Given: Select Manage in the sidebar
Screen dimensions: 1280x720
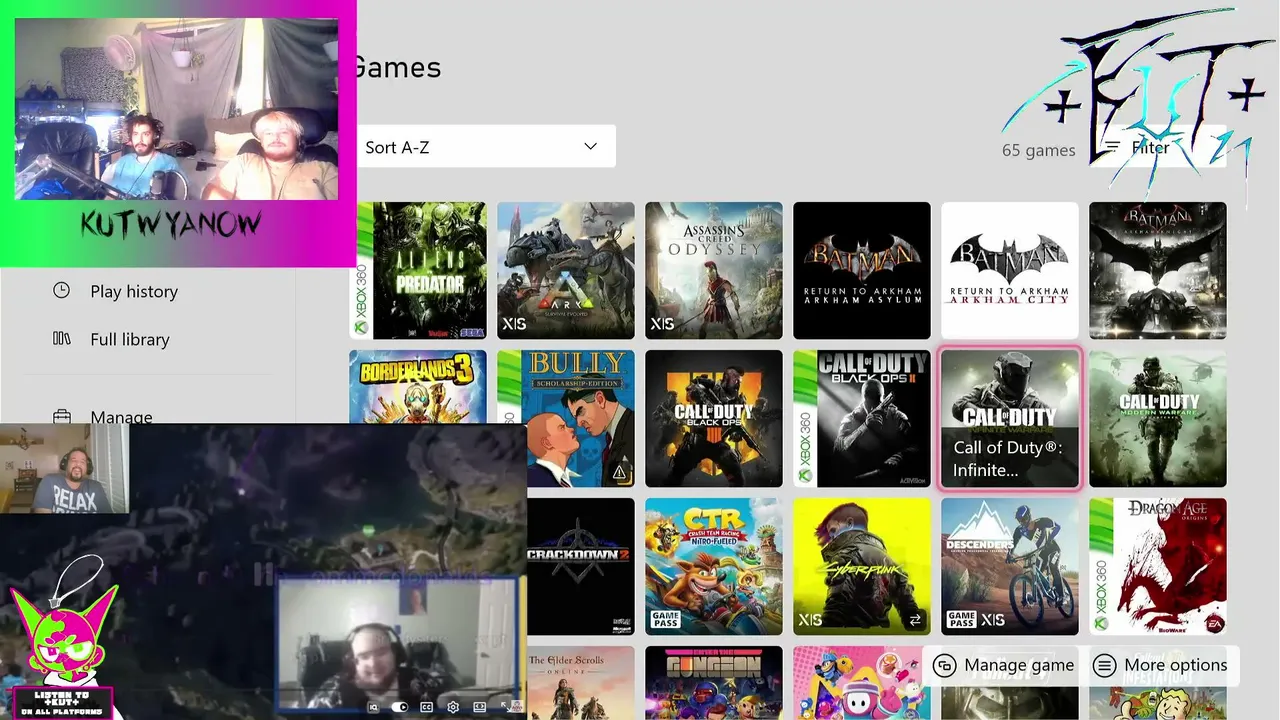Looking at the screenshot, I should point(121,417).
